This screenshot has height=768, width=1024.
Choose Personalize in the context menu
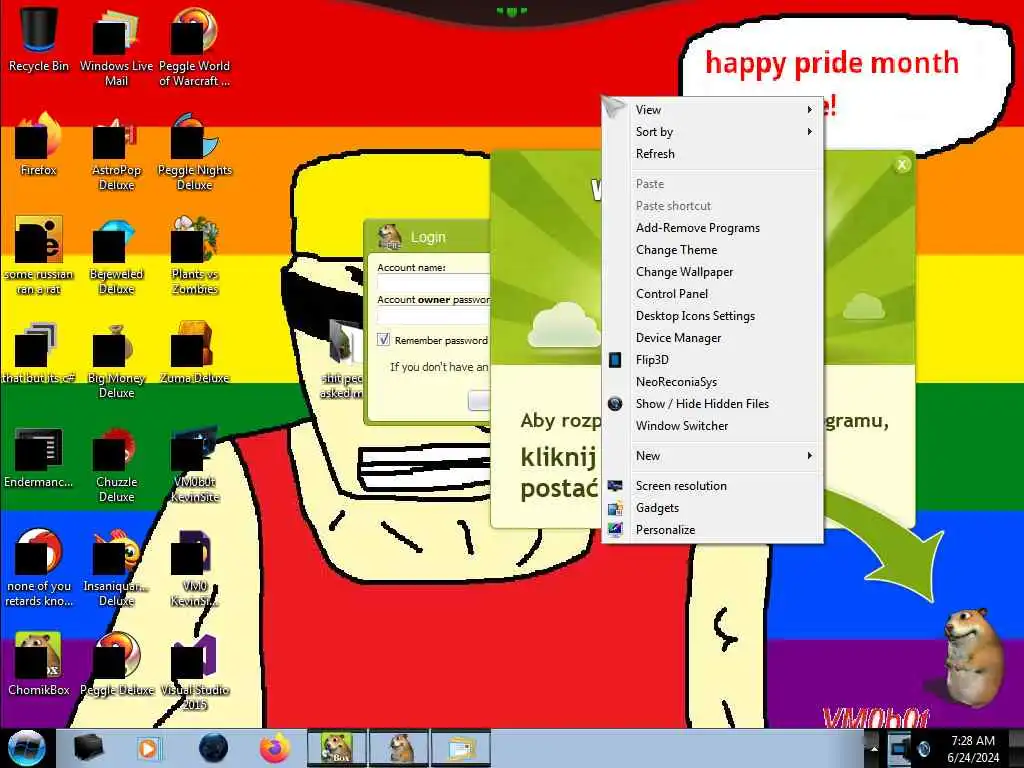(x=712, y=530)
